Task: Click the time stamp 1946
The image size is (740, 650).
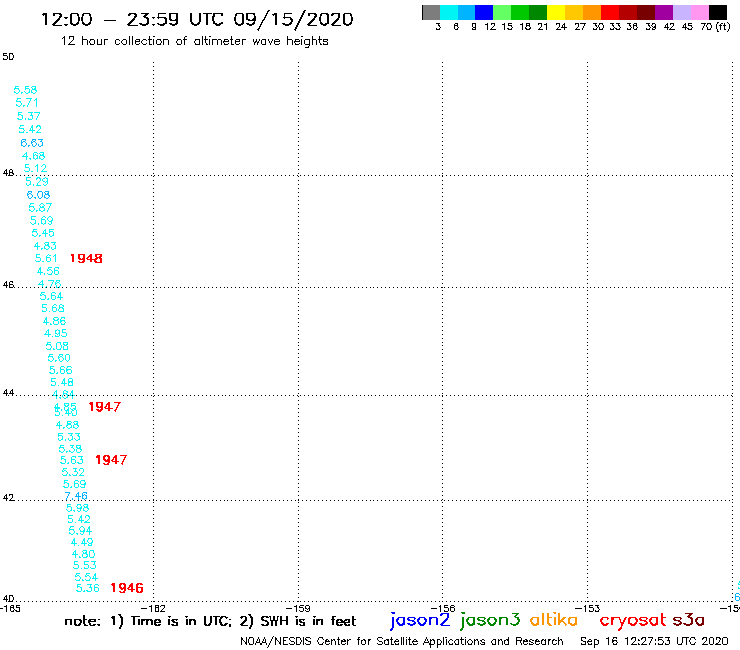Action: click(x=126, y=588)
